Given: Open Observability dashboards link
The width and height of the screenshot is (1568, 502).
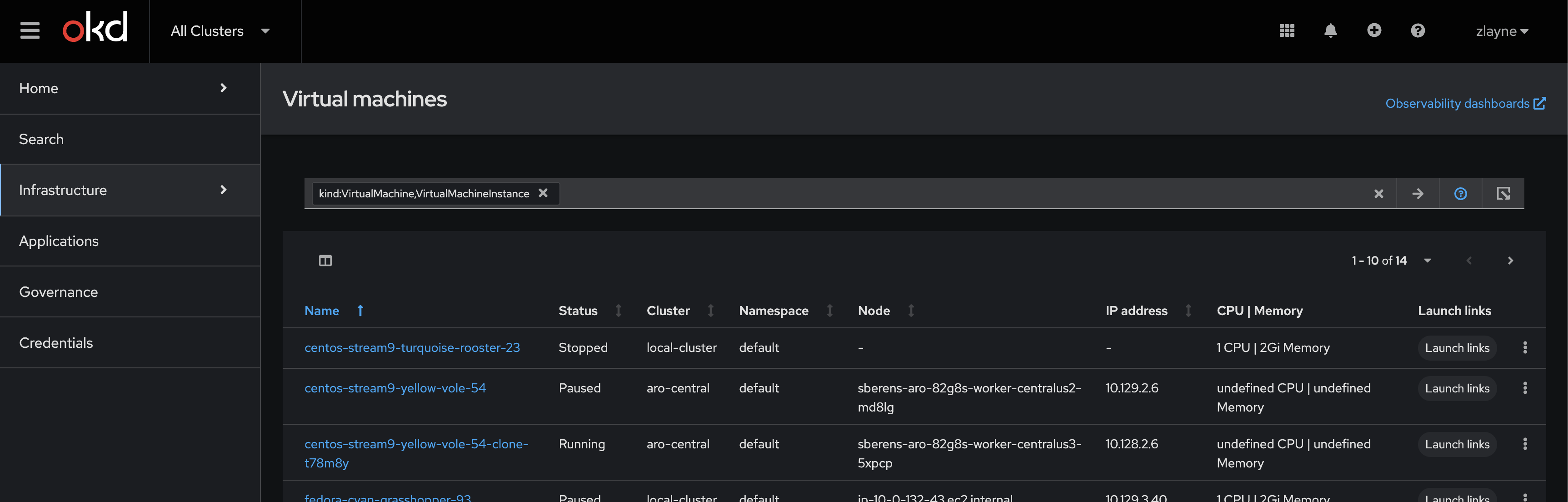Looking at the screenshot, I should coord(1464,104).
